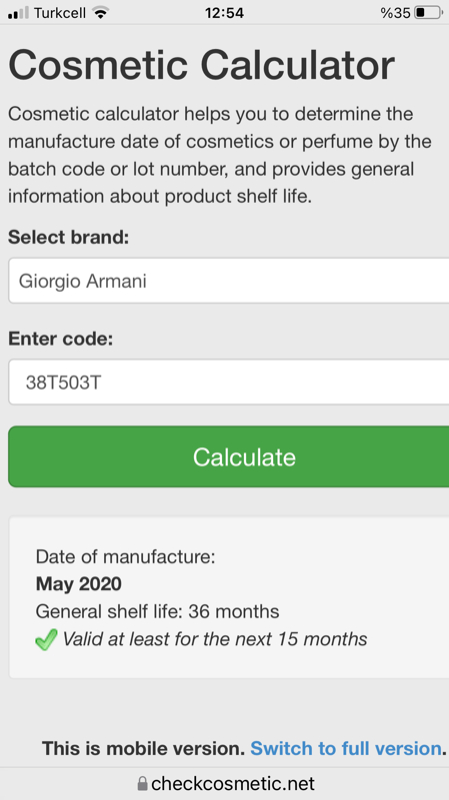449x800 pixels.
Task: Tap the This is mobile version text
Action: click(143, 748)
